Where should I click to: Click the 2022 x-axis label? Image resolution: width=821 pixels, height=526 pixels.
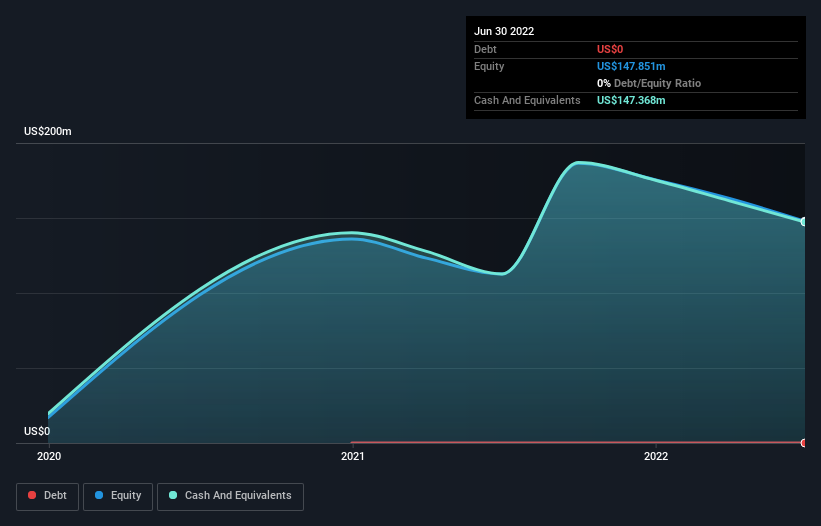click(656, 456)
